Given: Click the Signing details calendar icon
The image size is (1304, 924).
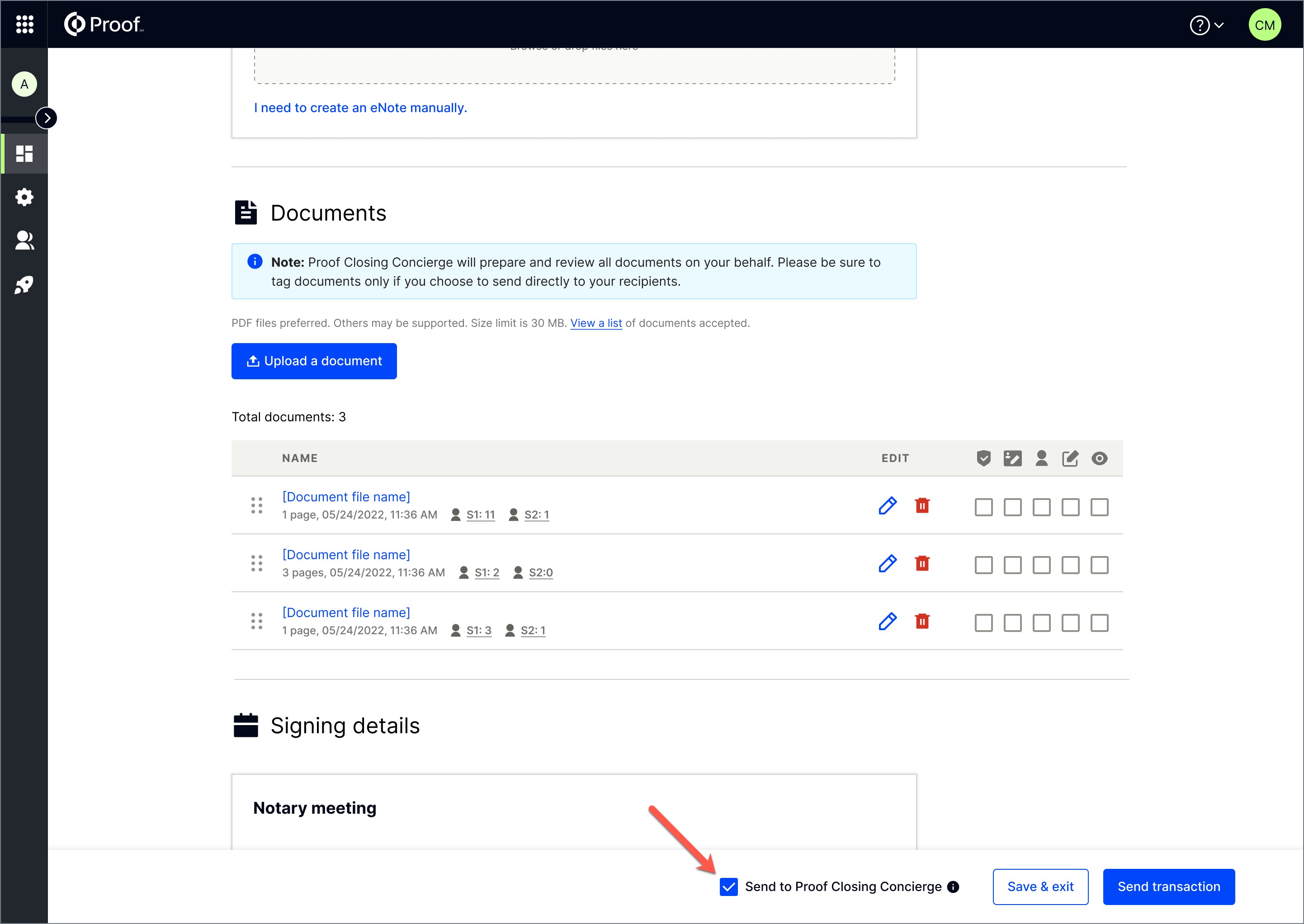Looking at the screenshot, I should coord(246,726).
